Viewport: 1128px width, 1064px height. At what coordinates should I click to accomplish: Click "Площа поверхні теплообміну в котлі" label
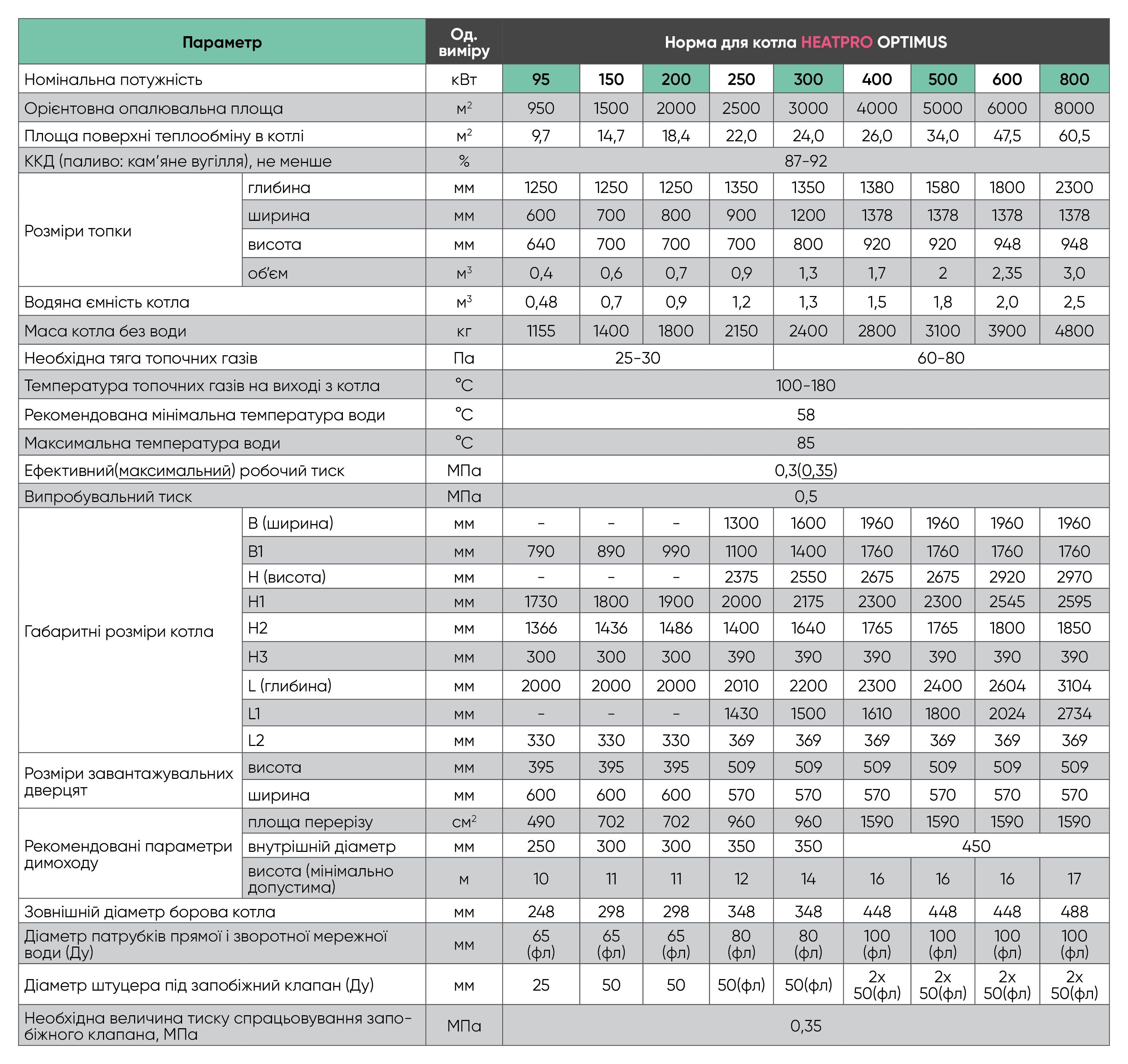tap(164, 136)
